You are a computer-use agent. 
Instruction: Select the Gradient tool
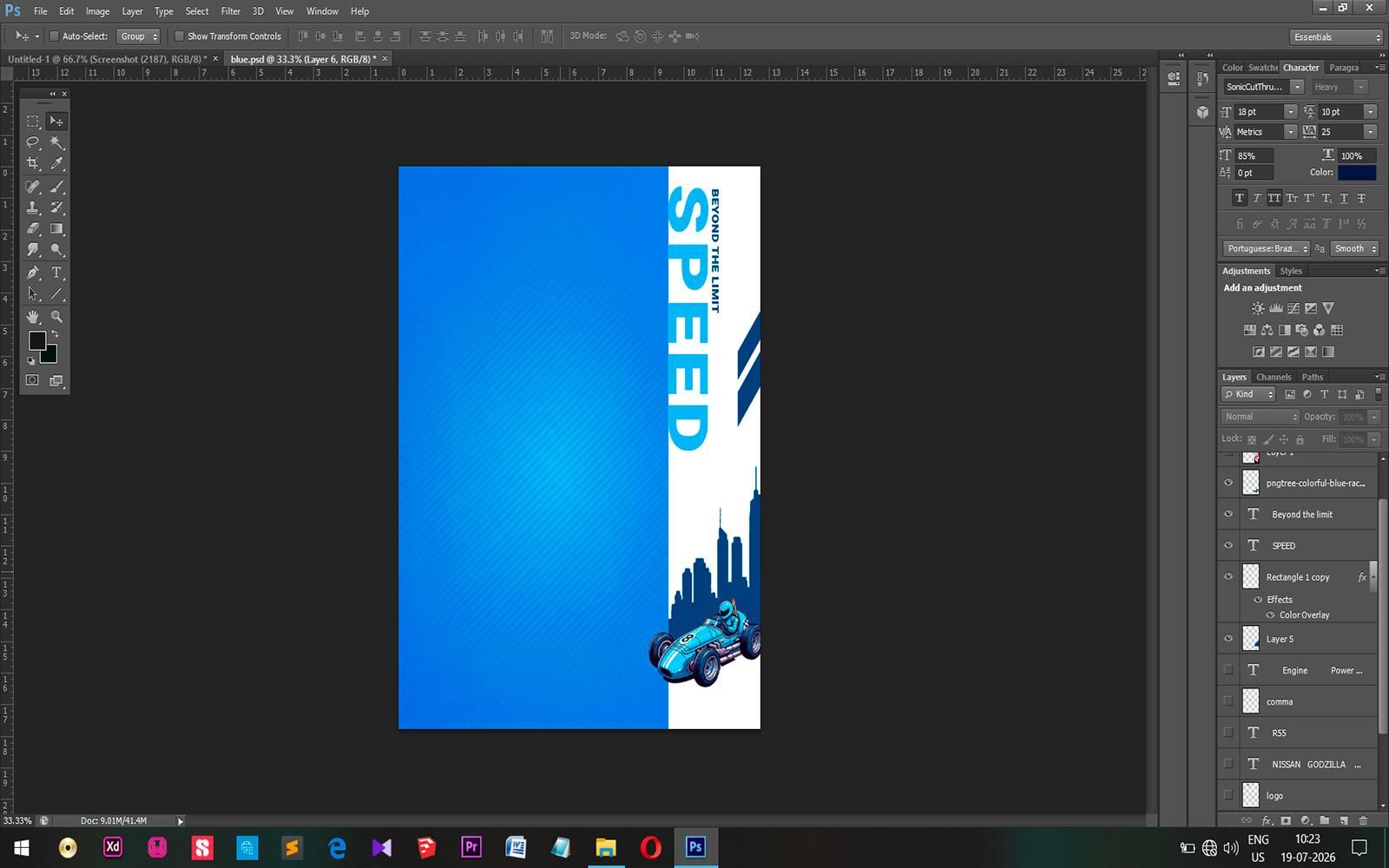click(56, 229)
